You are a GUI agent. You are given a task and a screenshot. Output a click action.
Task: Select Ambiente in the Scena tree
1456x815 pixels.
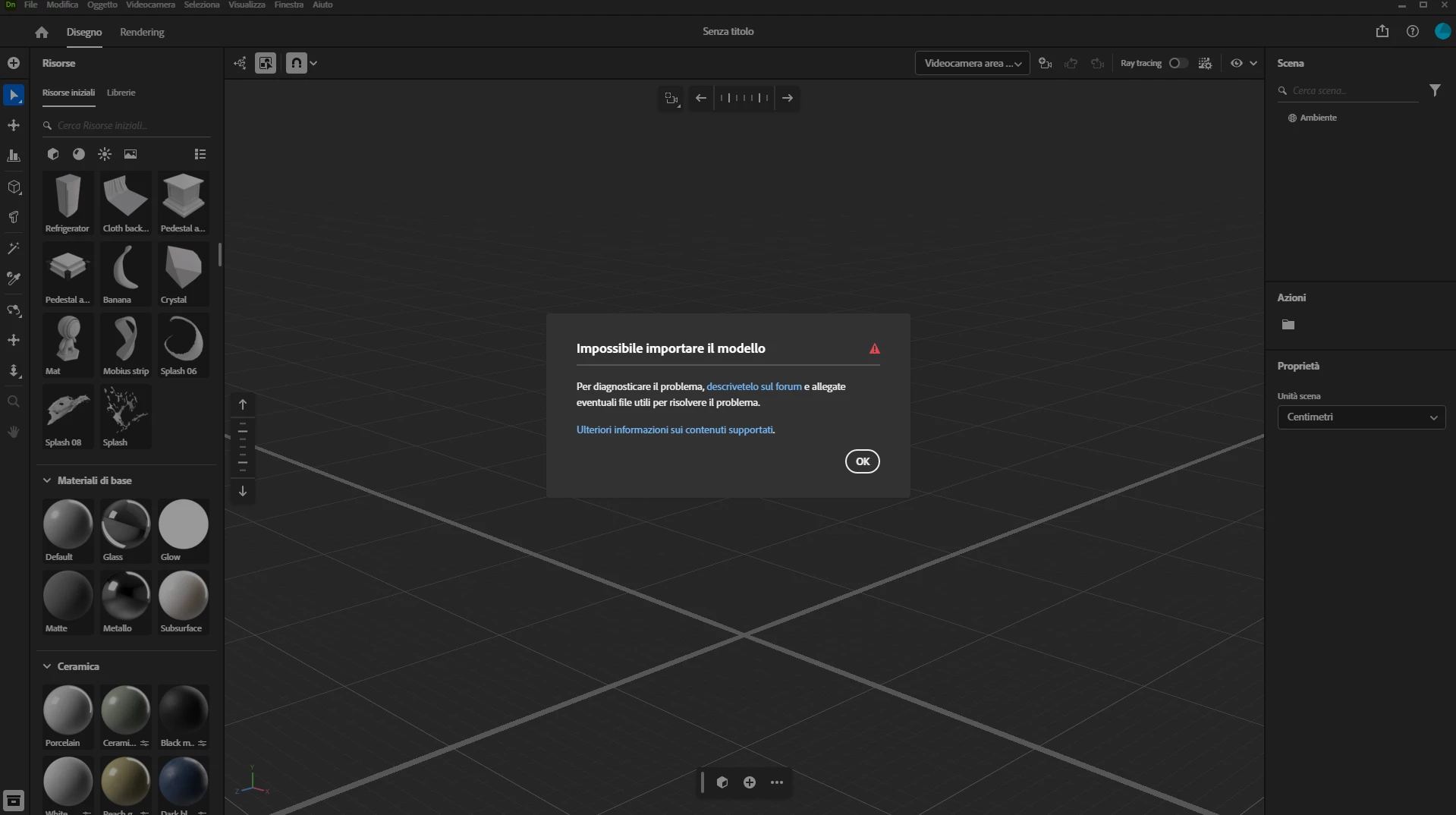[x=1318, y=118]
